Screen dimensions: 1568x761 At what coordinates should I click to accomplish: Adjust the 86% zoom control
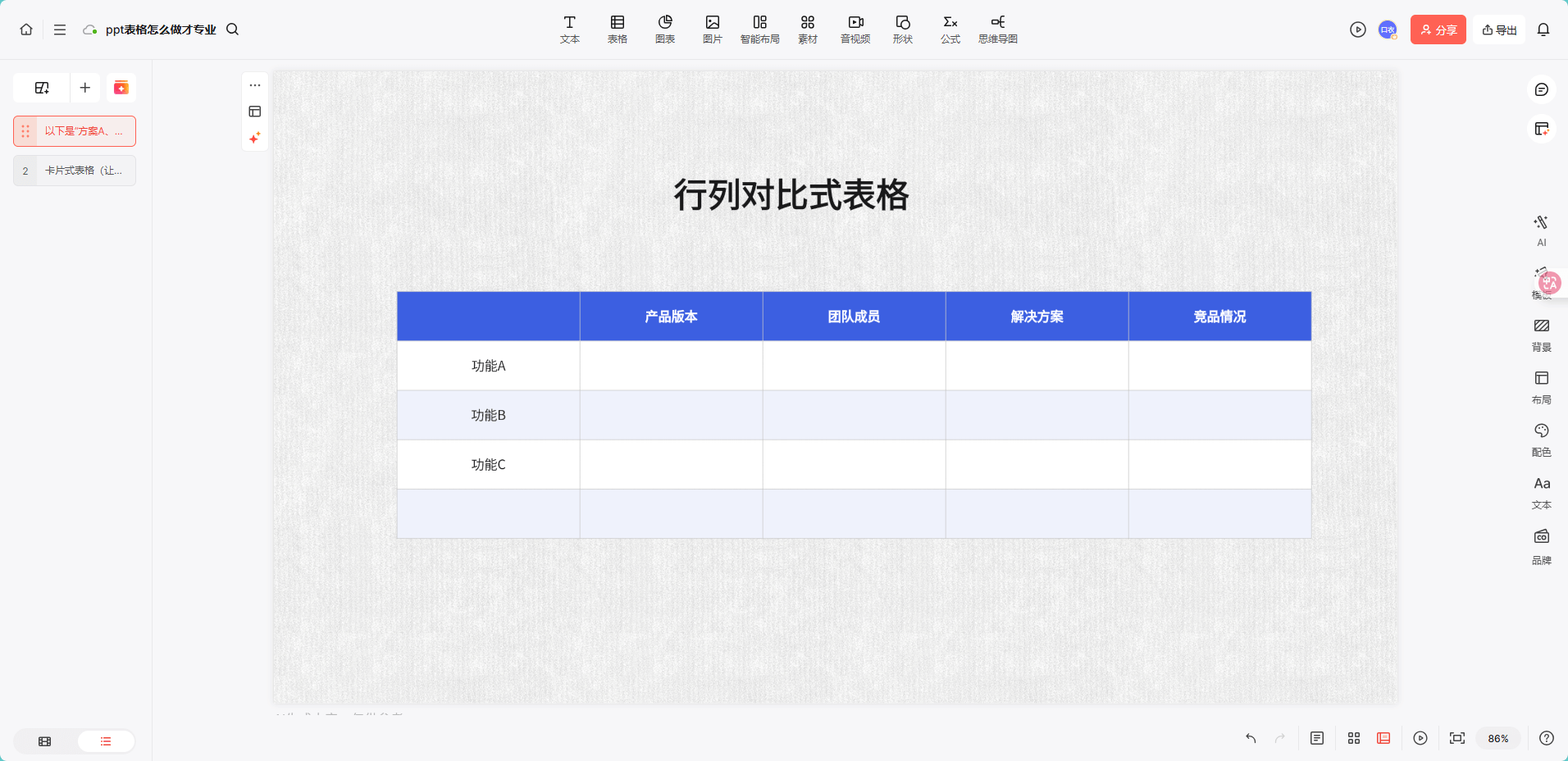click(1497, 738)
